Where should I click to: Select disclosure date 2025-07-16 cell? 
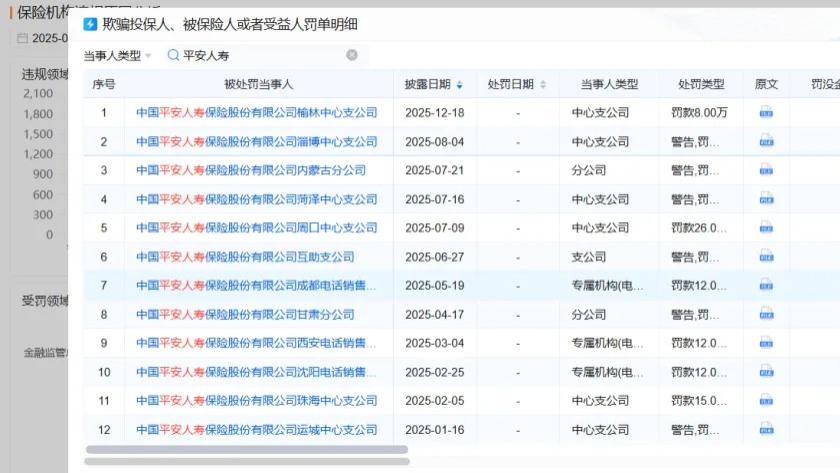click(434, 199)
